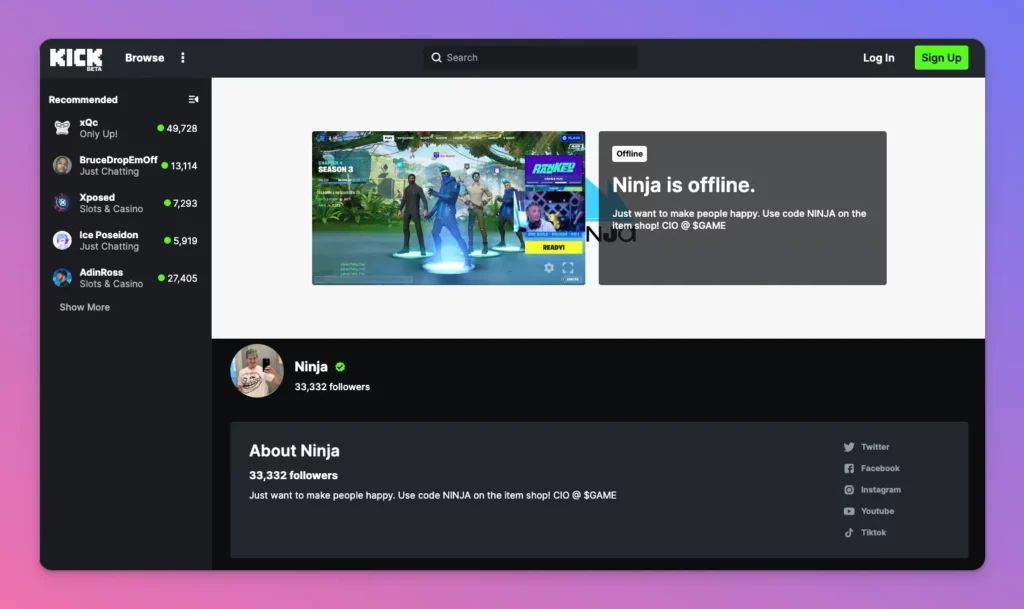The image size is (1024, 609).
Task: Click '33,332 followers' in the About section
Action: (x=293, y=476)
